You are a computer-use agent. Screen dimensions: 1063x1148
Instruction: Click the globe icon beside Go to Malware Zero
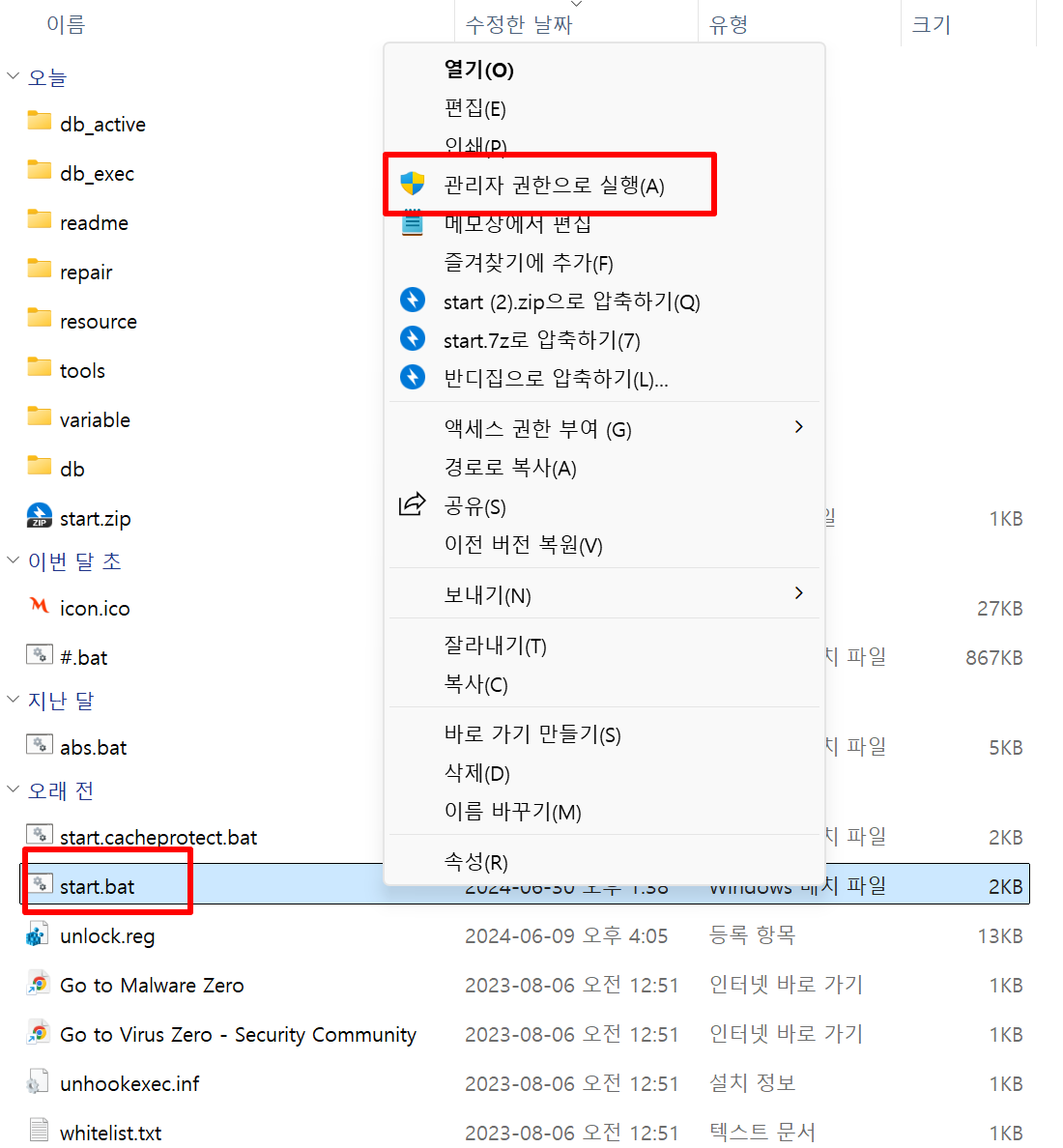[38, 984]
